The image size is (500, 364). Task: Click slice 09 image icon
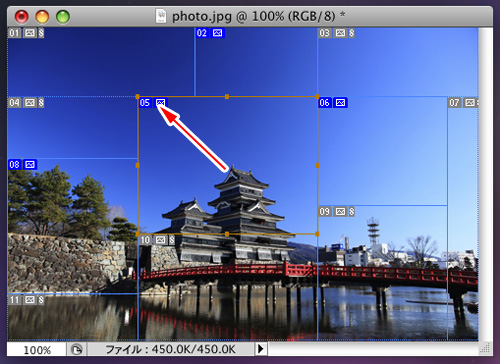point(341,211)
